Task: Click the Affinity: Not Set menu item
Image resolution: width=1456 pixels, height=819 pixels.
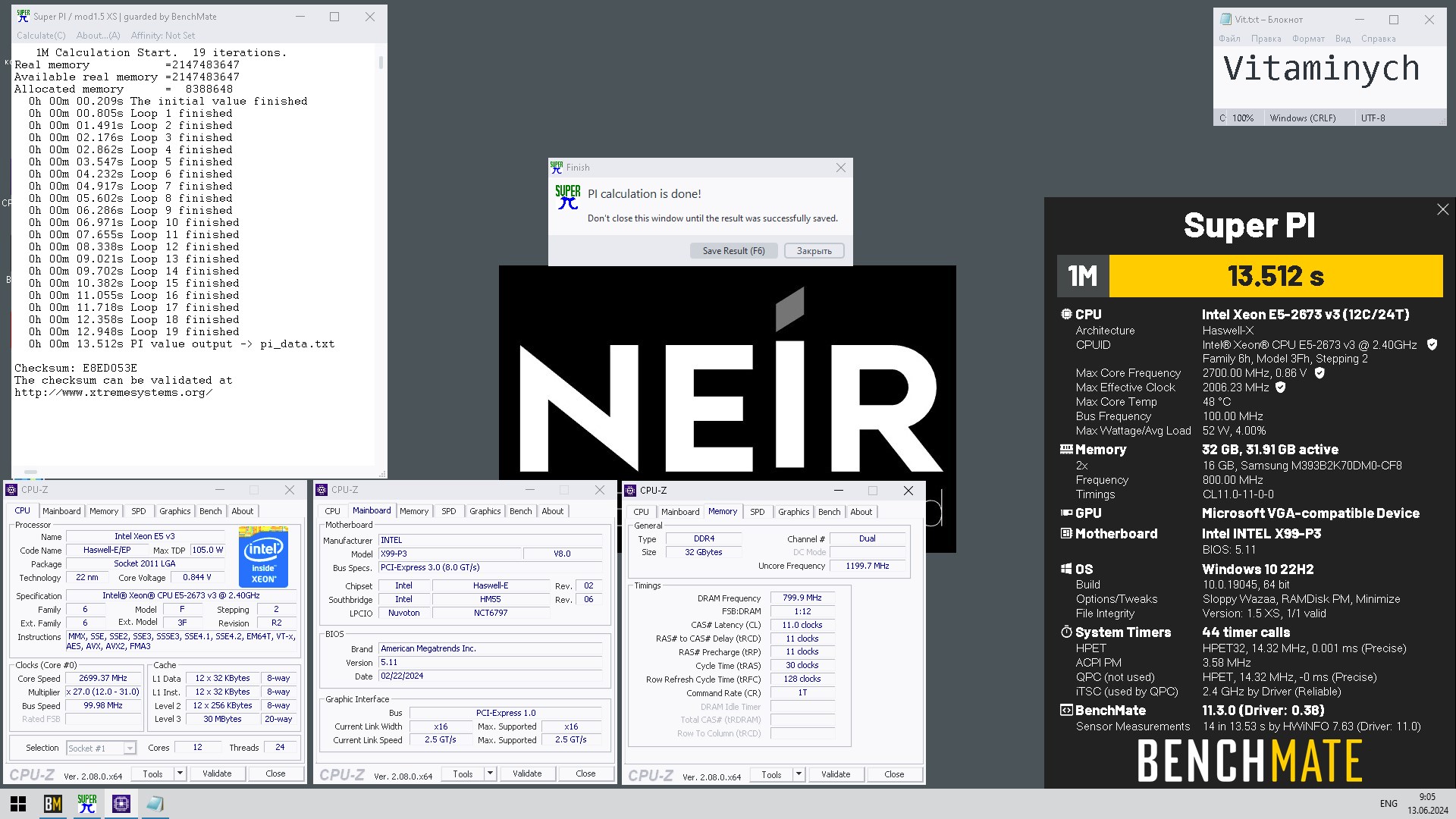Action: [162, 36]
